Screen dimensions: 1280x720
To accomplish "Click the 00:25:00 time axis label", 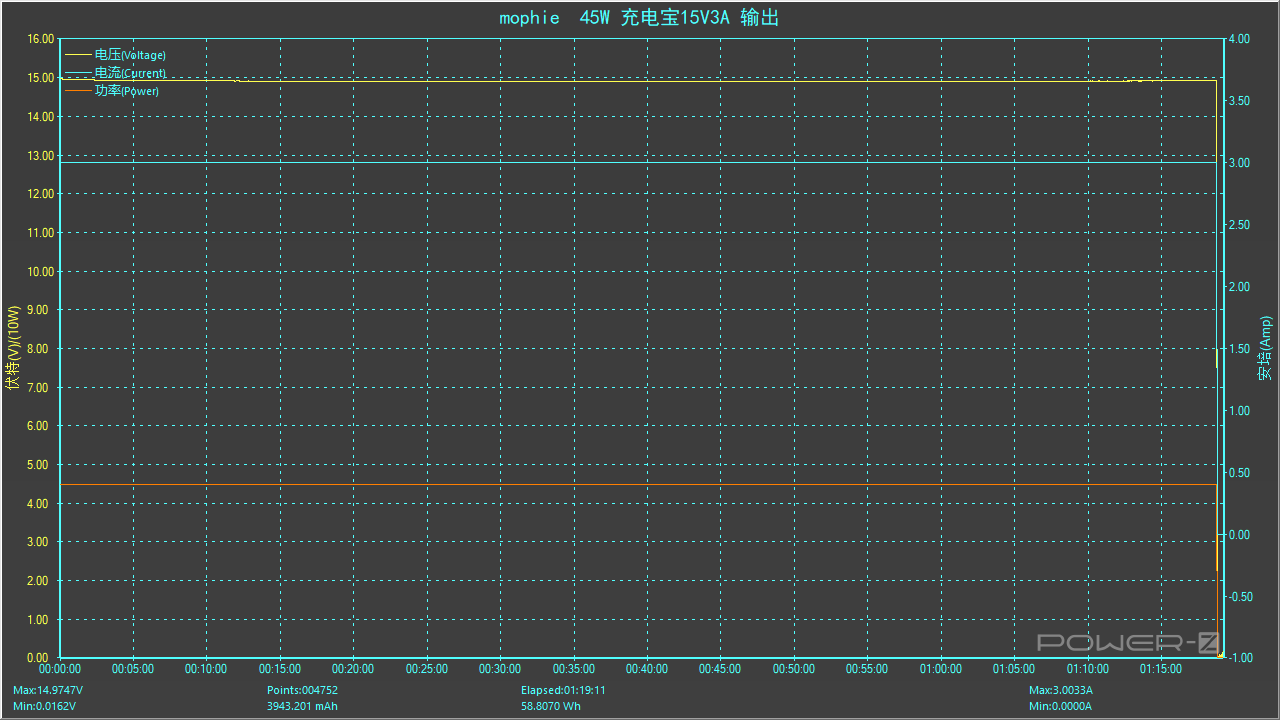I will click(427, 670).
